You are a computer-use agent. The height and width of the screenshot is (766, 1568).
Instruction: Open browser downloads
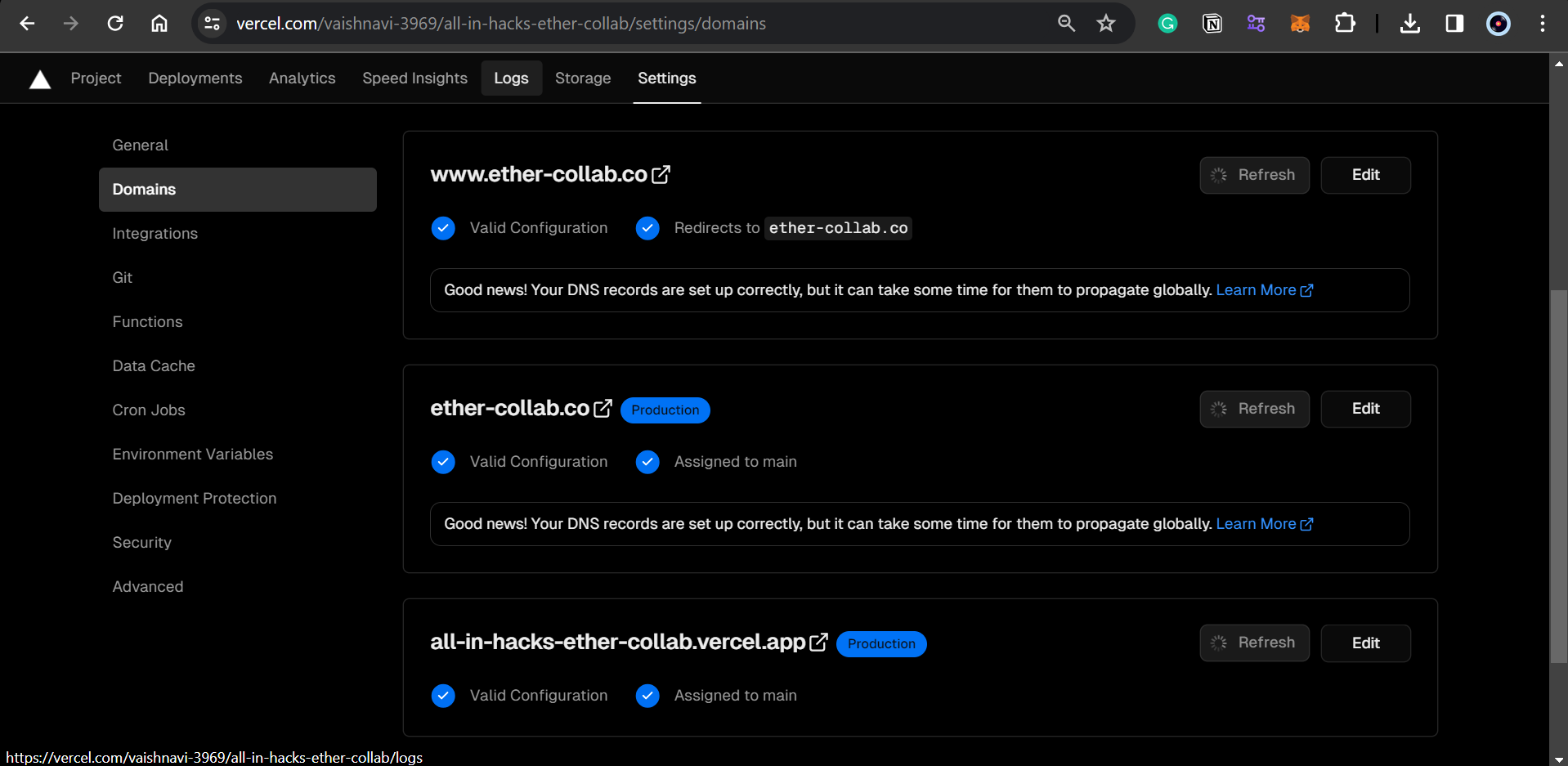[1410, 24]
